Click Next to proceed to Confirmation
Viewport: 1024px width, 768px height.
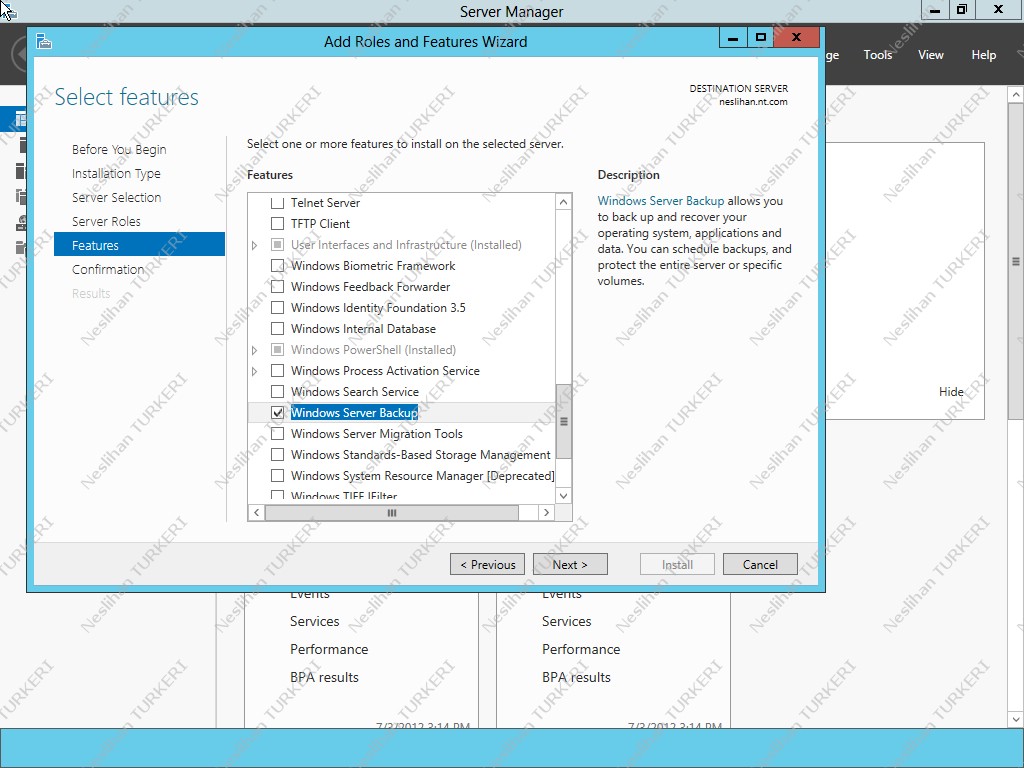coord(570,563)
